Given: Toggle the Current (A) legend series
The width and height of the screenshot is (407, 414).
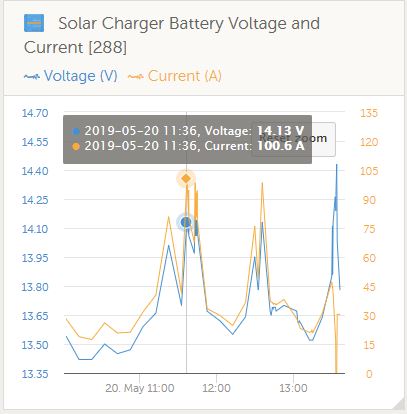Looking at the screenshot, I should coord(175,76).
